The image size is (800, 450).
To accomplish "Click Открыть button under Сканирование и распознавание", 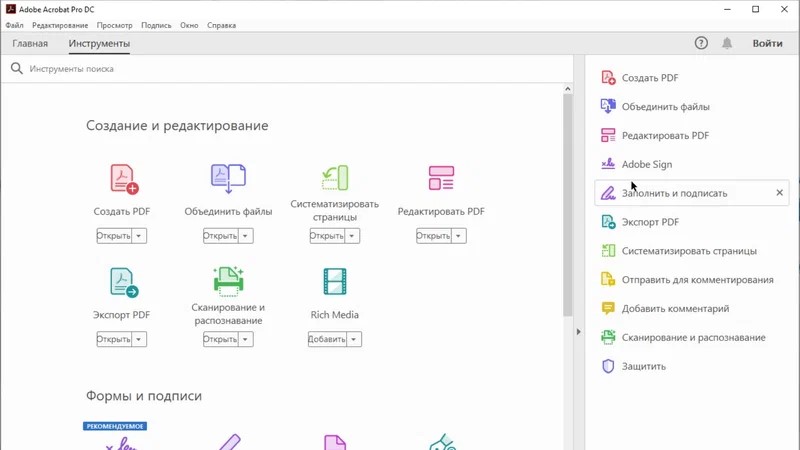I will (221, 339).
